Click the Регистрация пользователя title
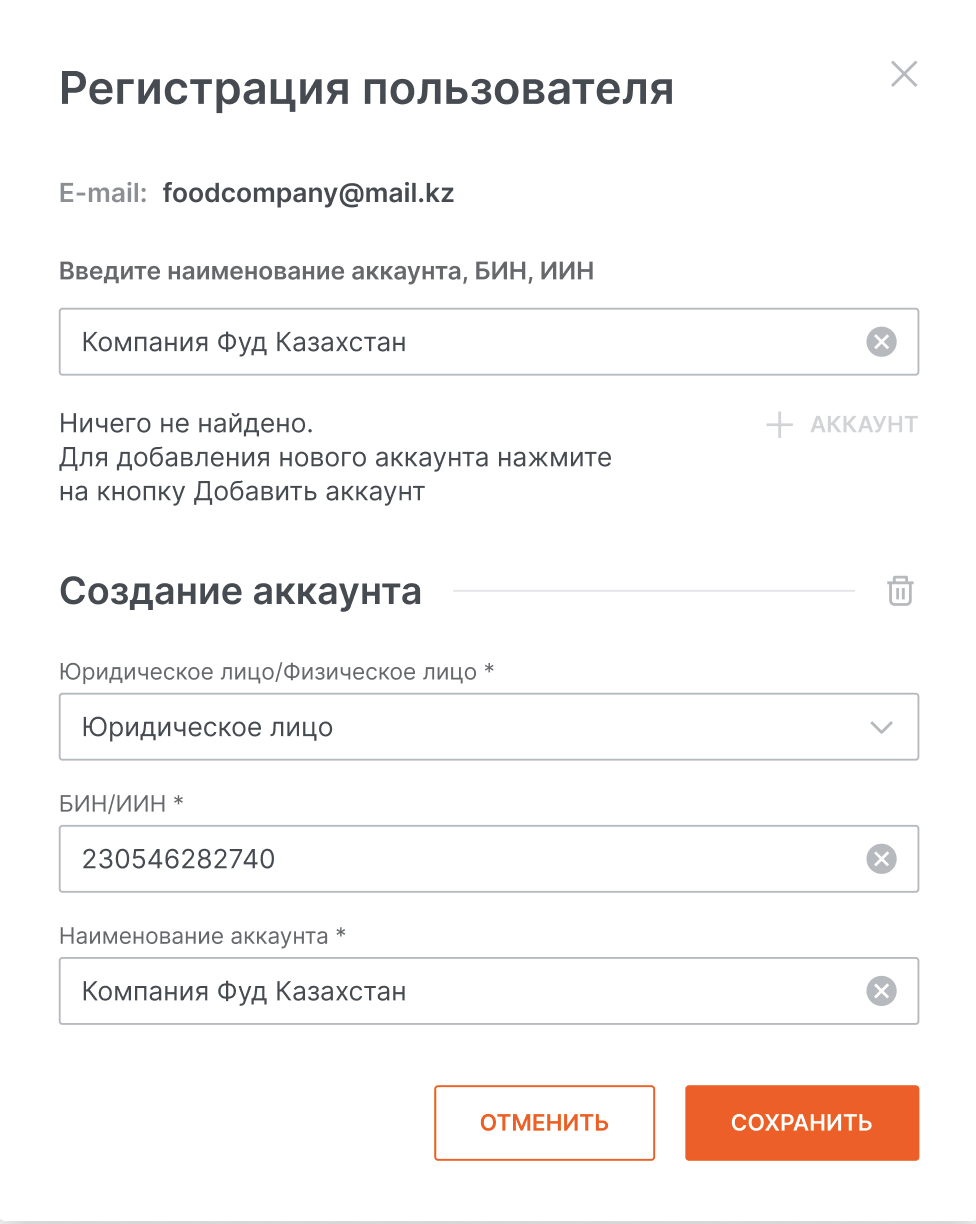The height and width of the screenshot is (1224, 976). 366,89
